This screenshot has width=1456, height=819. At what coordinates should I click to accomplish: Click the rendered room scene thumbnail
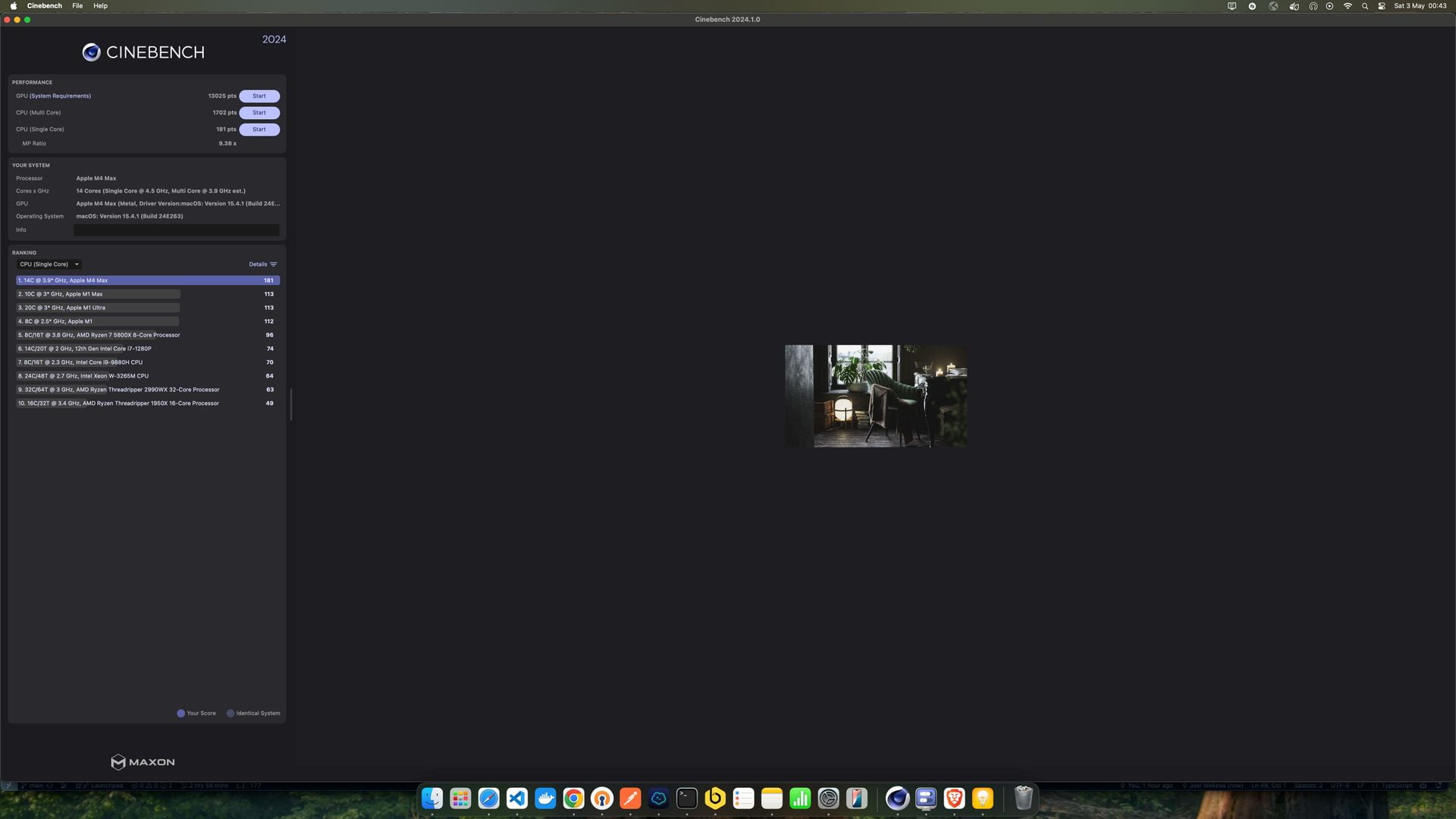876,396
